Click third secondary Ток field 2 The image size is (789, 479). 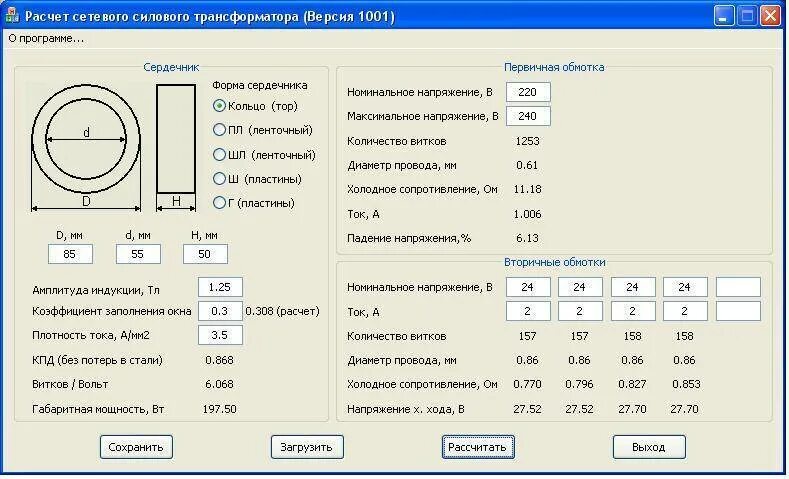coord(633,311)
